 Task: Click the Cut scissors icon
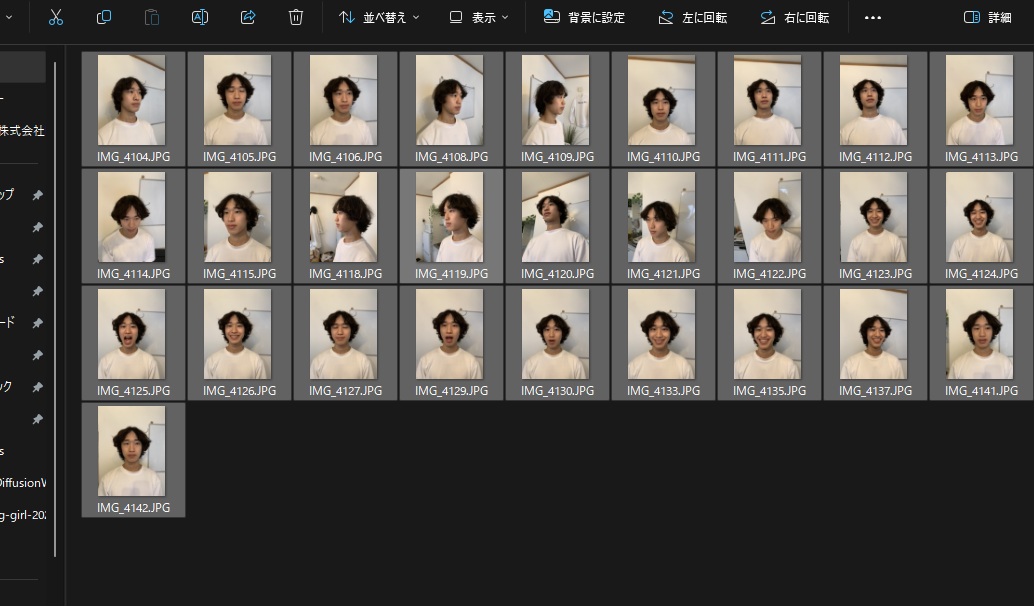tap(56, 18)
